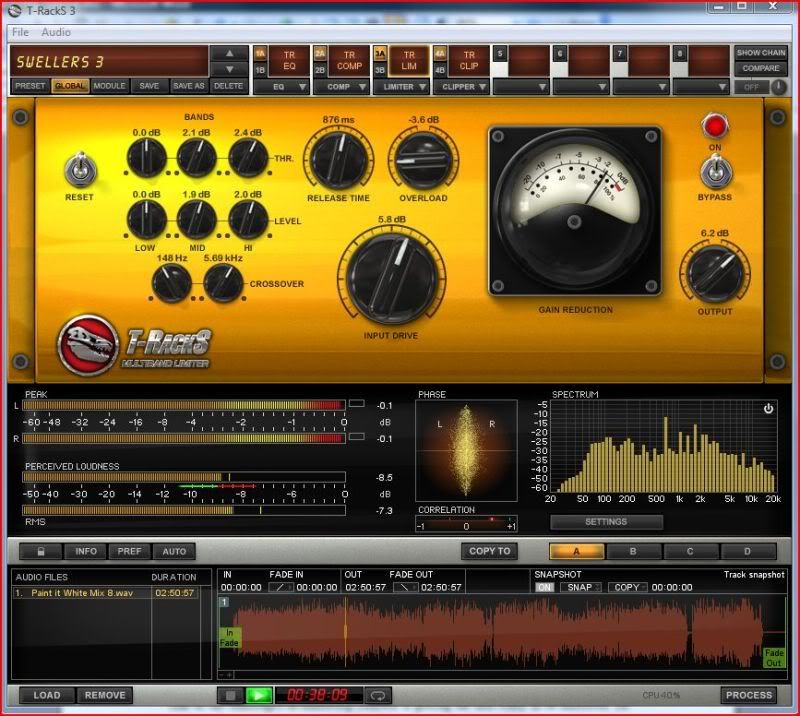
Task: Select slot 1A in the chain
Action: (x=260, y=53)
